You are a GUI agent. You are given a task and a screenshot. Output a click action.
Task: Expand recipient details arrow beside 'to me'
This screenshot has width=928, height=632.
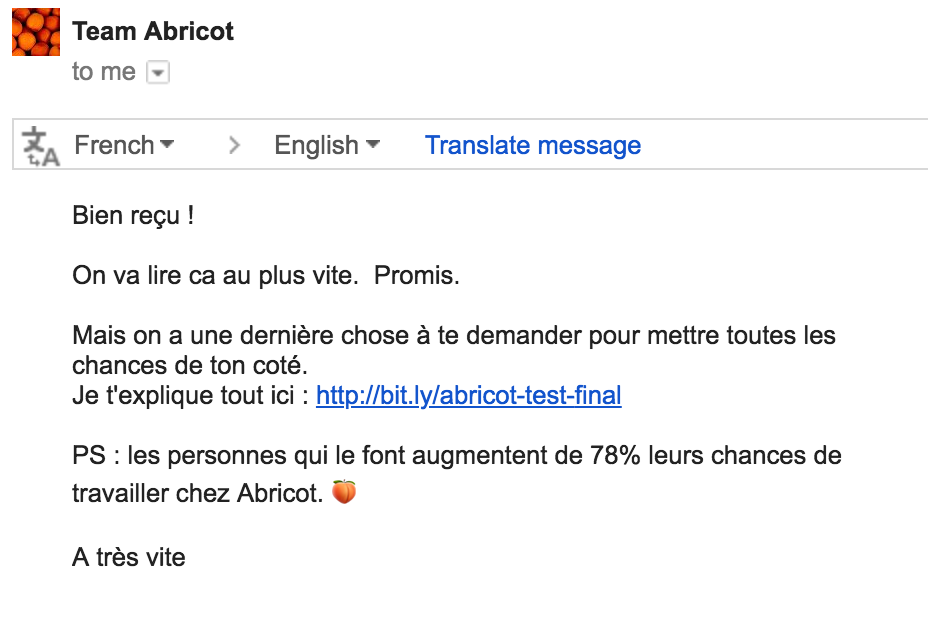pyautogui.click(x=158, y=73)
